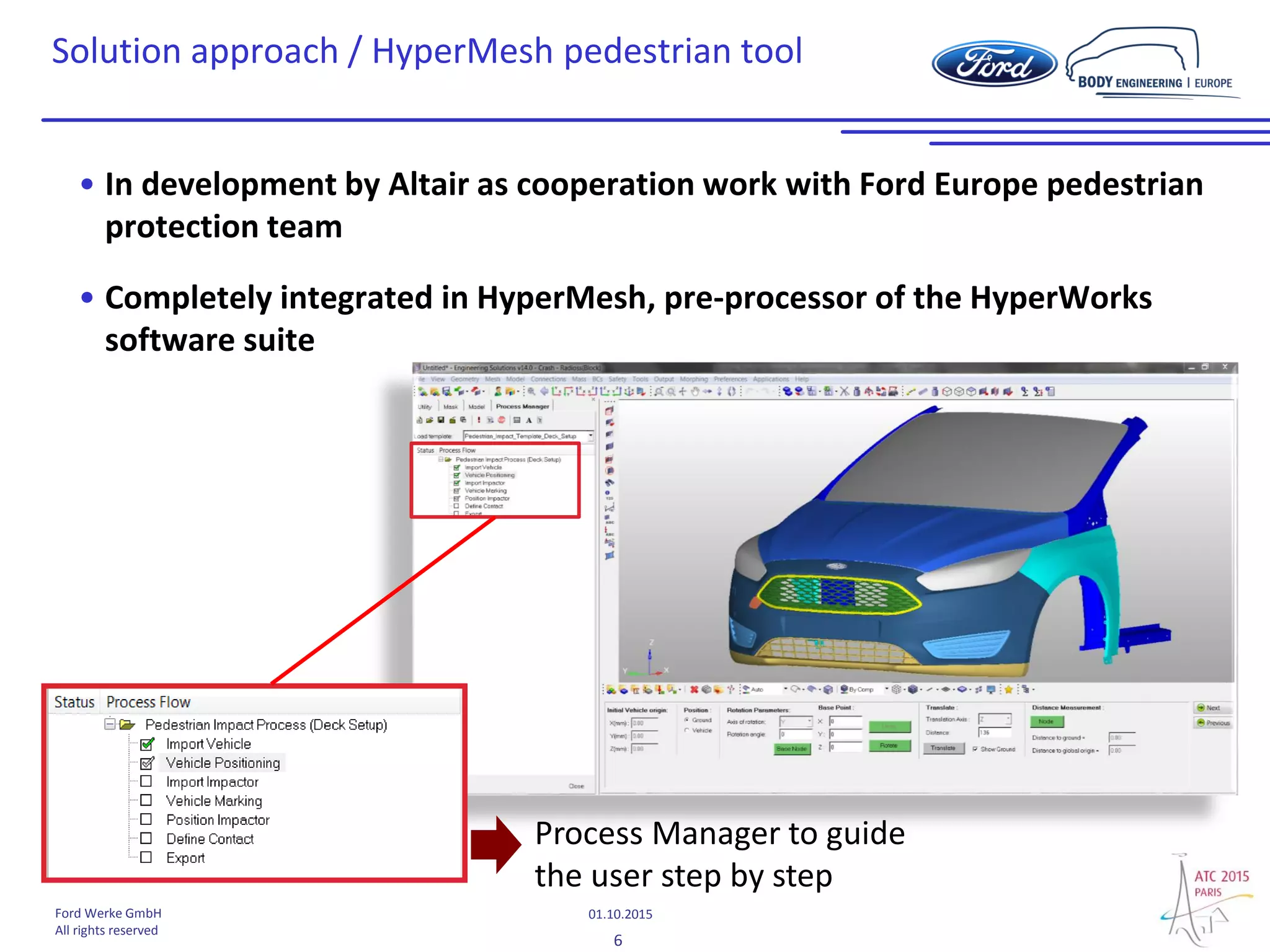Viewport: 1270px width, 952px height.
Task: Click the red exclamation icon in Process Manager toolbar
Action: click(479, 420)
